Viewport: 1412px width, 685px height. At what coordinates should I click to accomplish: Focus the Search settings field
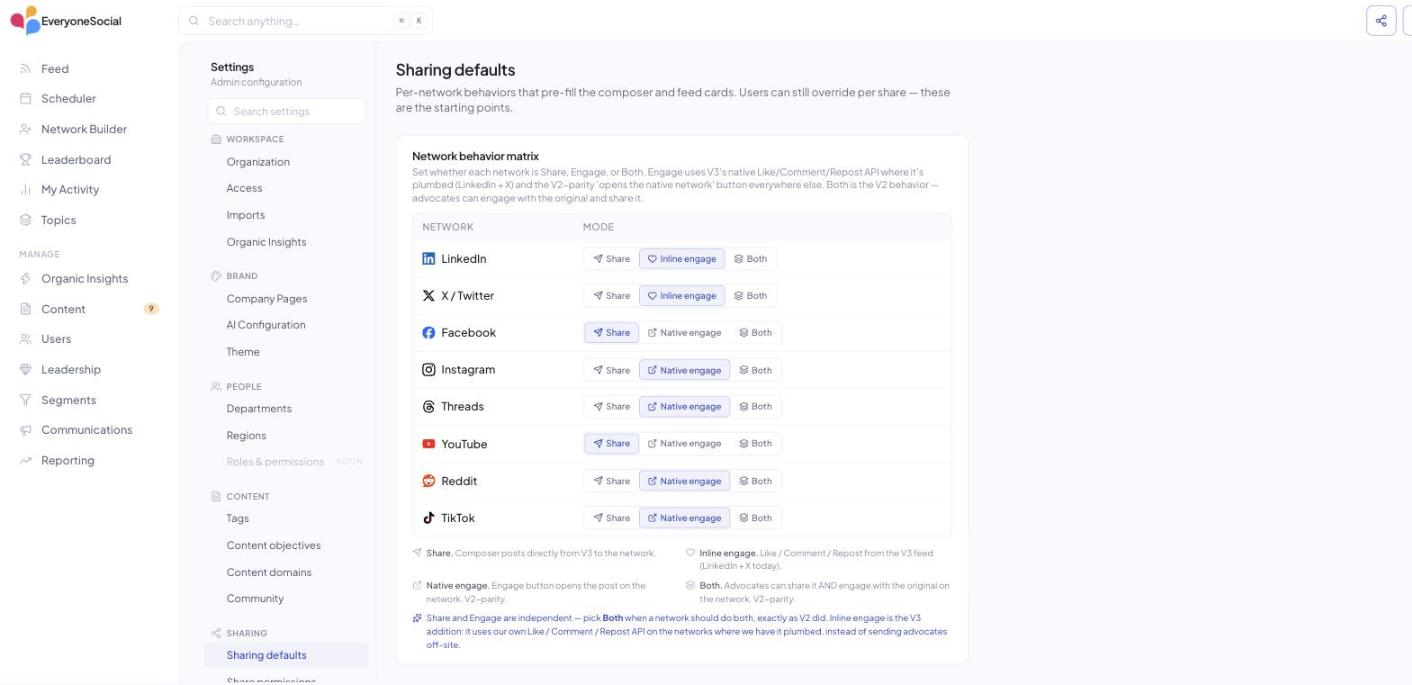pyautogui.click(x=287, y=112)
